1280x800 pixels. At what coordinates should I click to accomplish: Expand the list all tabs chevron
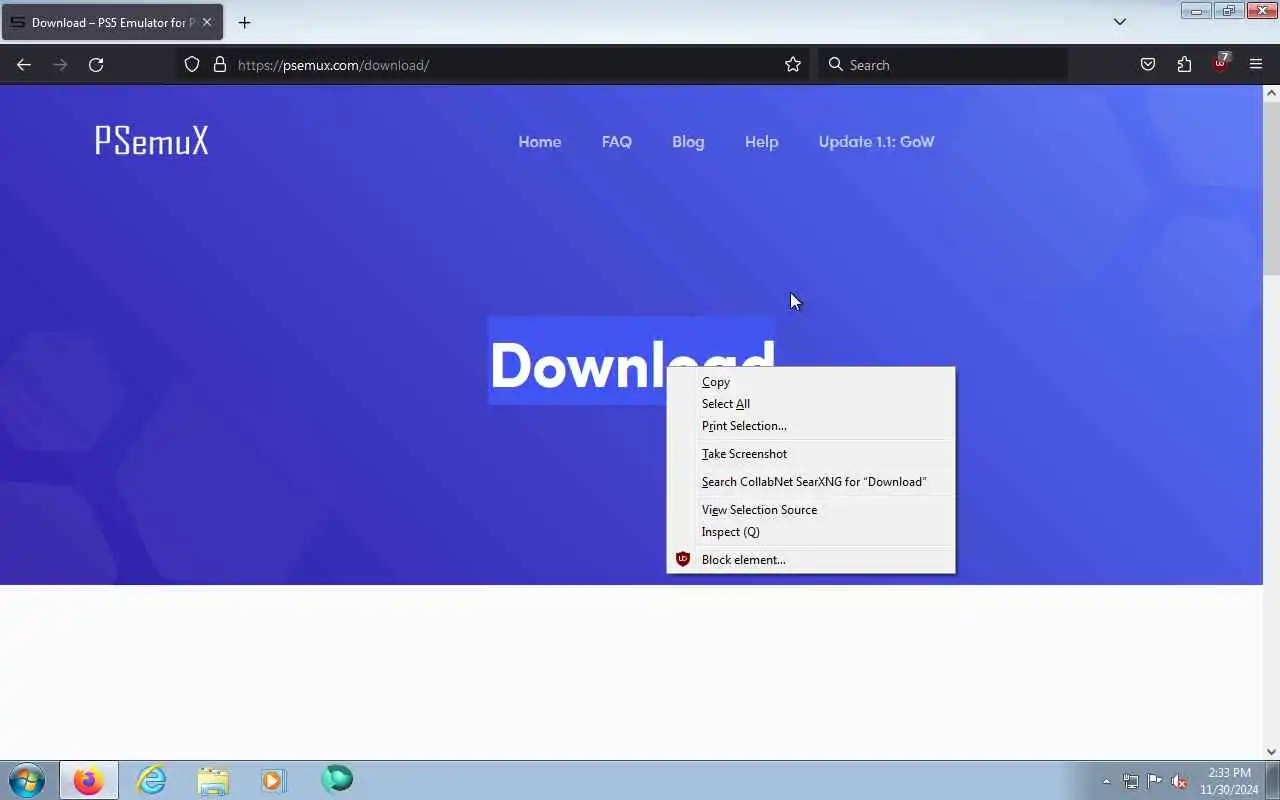coord(1120,22)
